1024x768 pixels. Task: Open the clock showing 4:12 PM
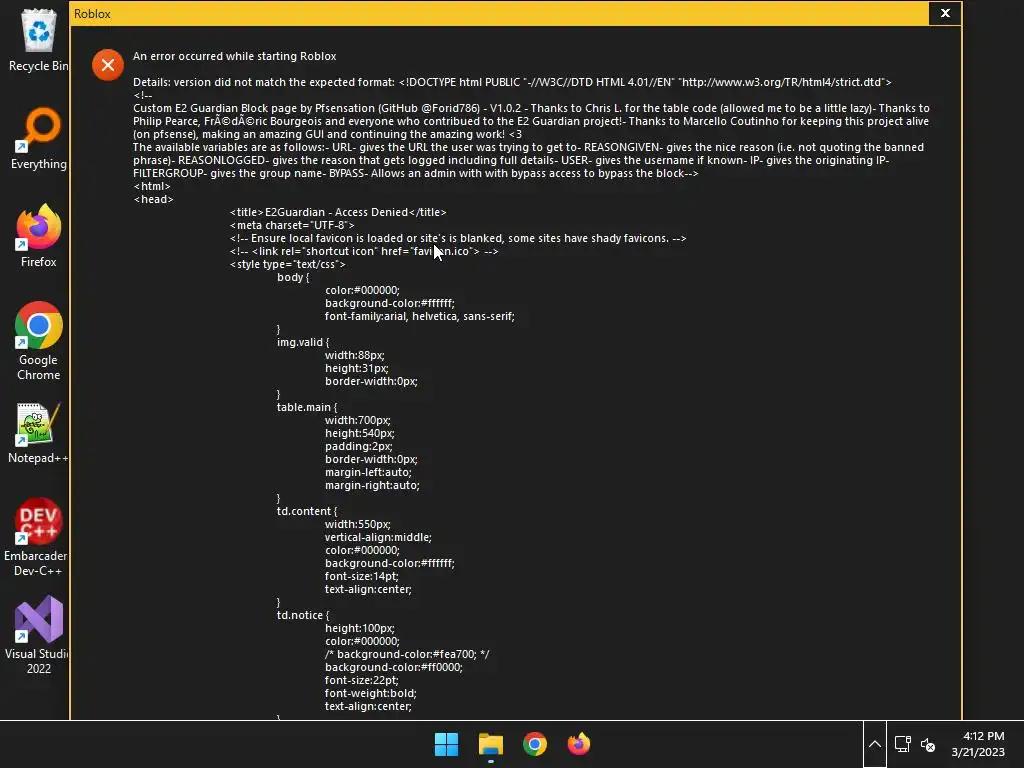[x=978, y=744]
